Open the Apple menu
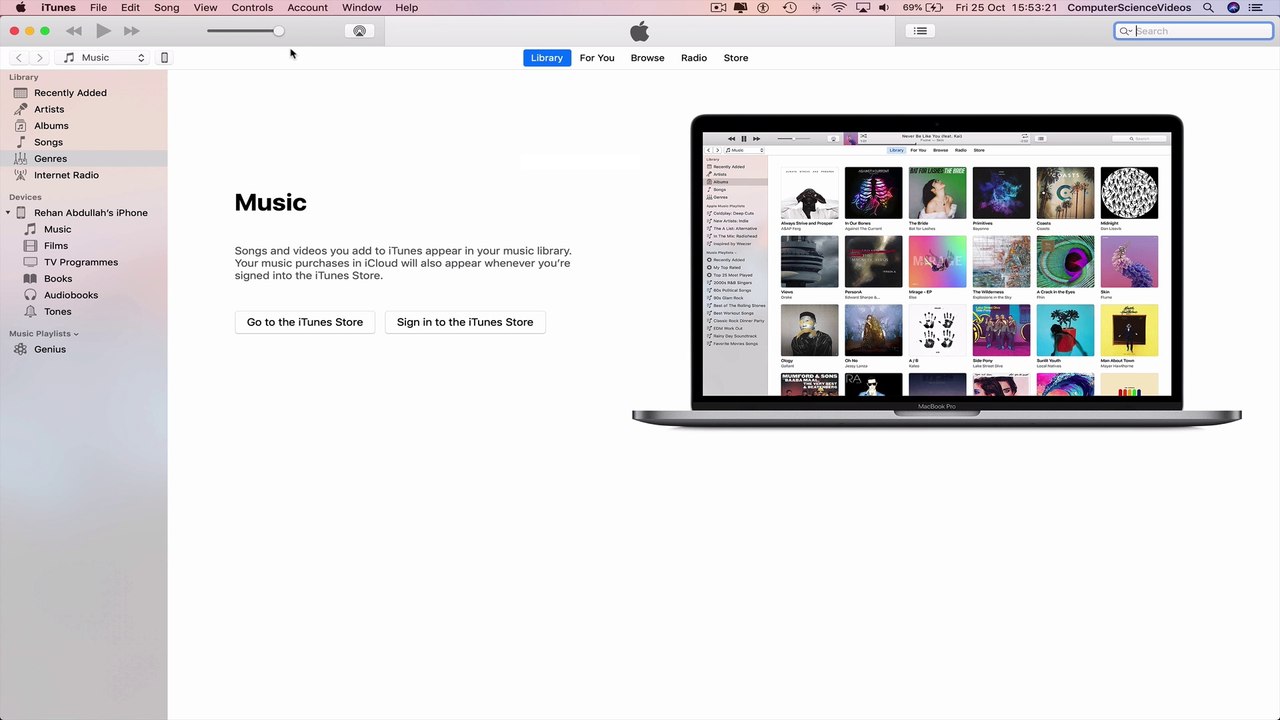Screen dimensions: 1280x720 point(20,8)
